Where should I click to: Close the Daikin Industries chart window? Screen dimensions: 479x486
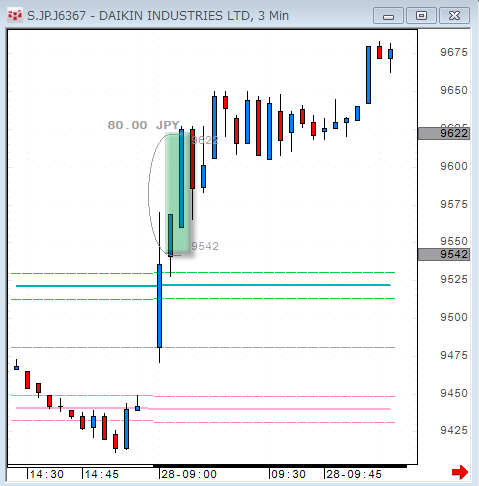(455, 16)
